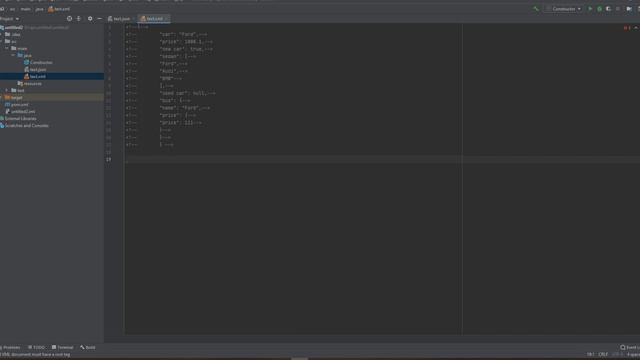Collapse the main folder arrow
Screen dimensions: 640x360
coord(7,49)
